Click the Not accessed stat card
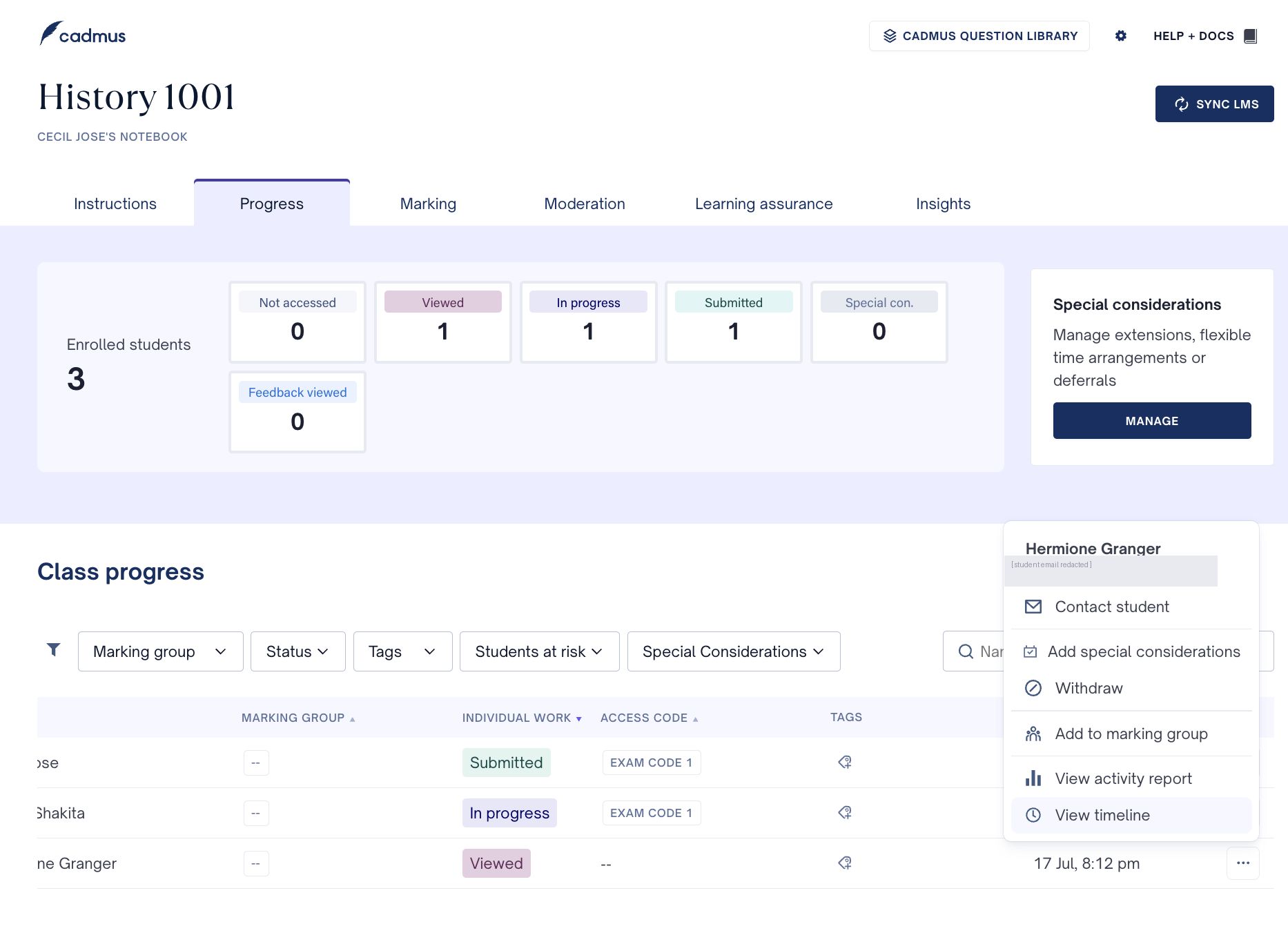Viewport: 1288px width, 933px height. click(297, 322)
